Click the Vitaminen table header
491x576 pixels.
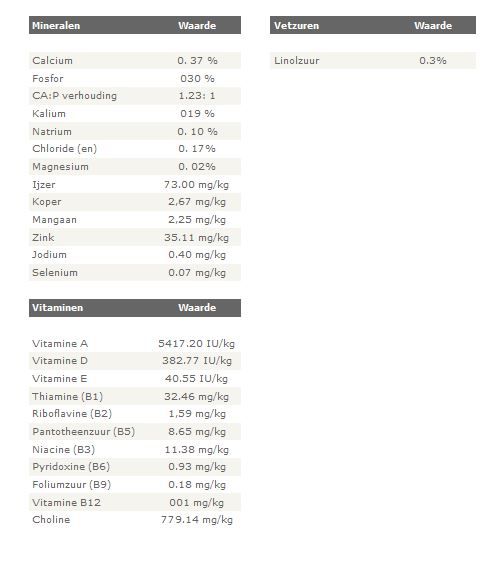(x=135, y=307)
